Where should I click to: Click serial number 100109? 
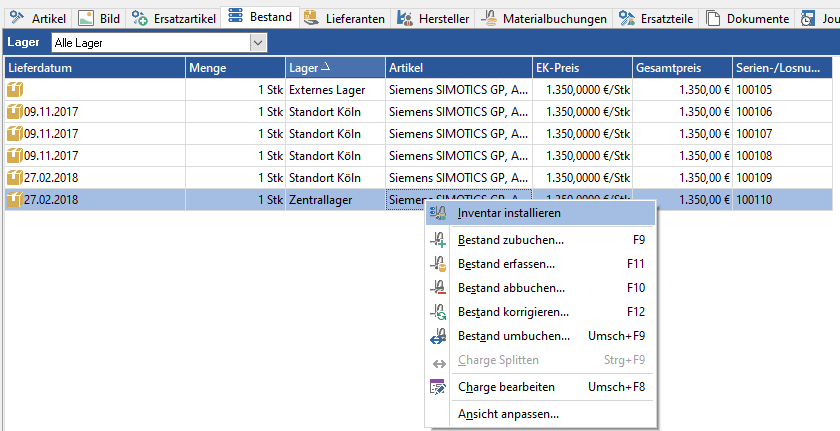click(754, 178)
